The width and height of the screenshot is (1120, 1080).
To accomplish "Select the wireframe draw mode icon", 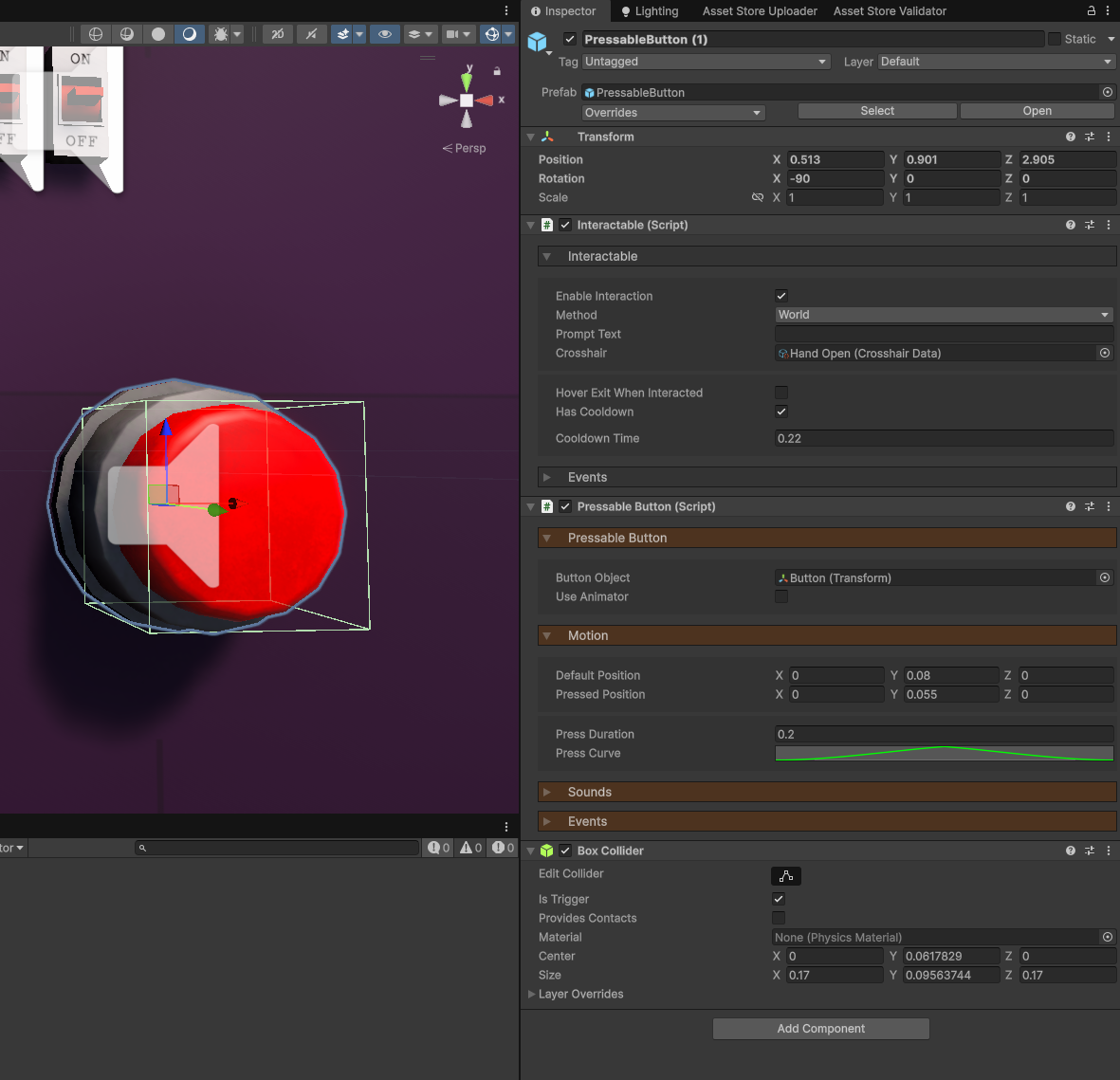I will pyautogui.click(x=96, y=34).
